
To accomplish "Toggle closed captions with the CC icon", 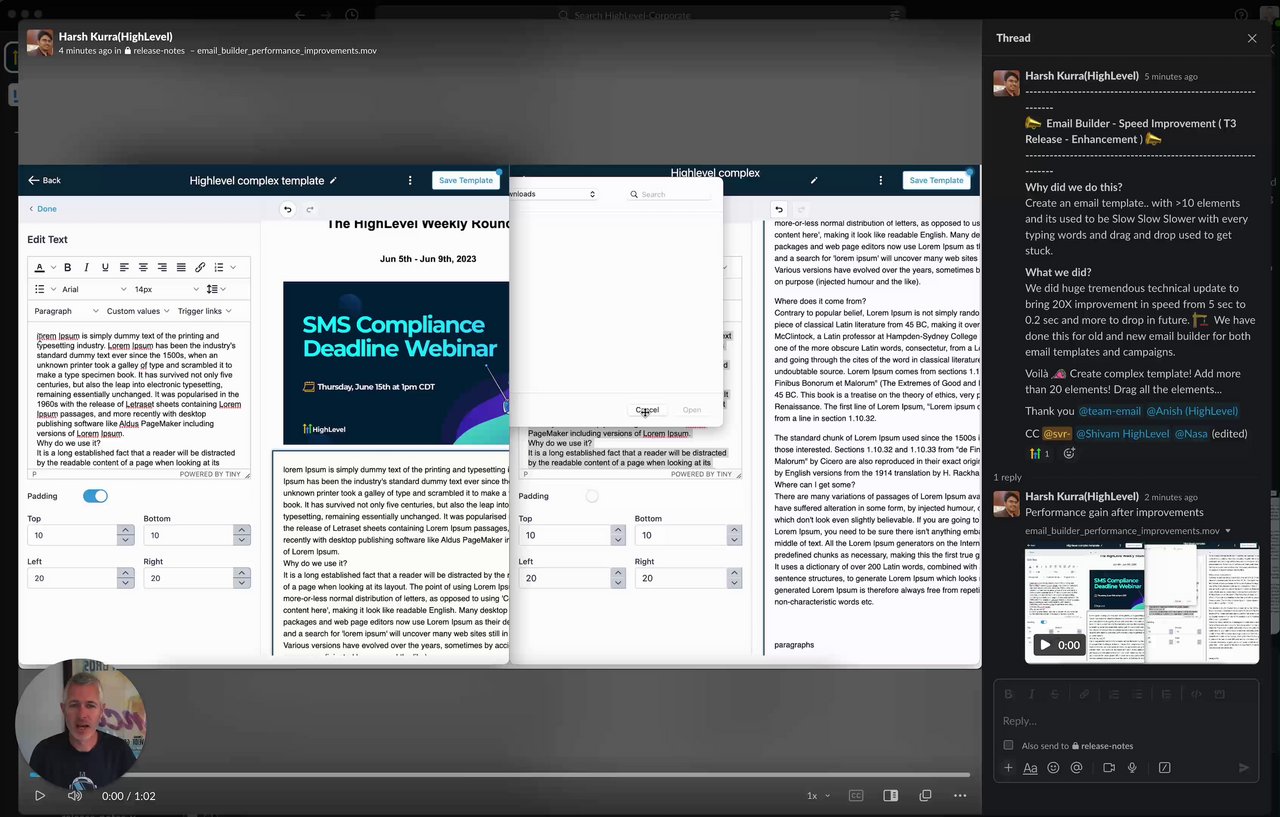I will click(x=856, y=796).
